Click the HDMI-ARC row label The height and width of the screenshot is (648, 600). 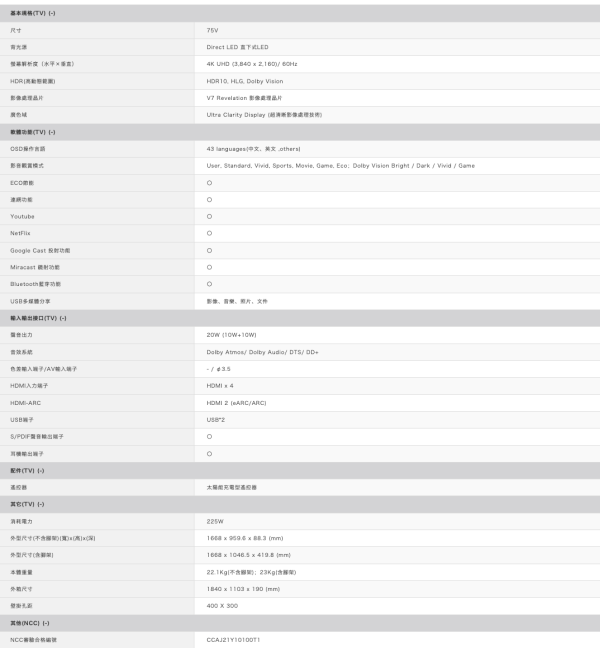tap(28, 402)
